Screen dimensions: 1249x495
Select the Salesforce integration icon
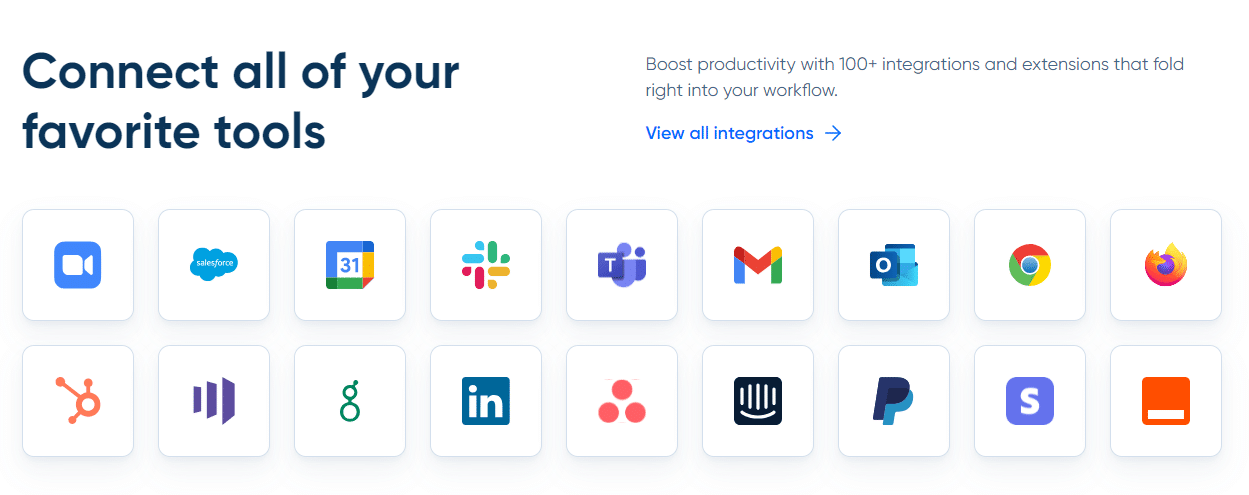(x=214, y=265)
